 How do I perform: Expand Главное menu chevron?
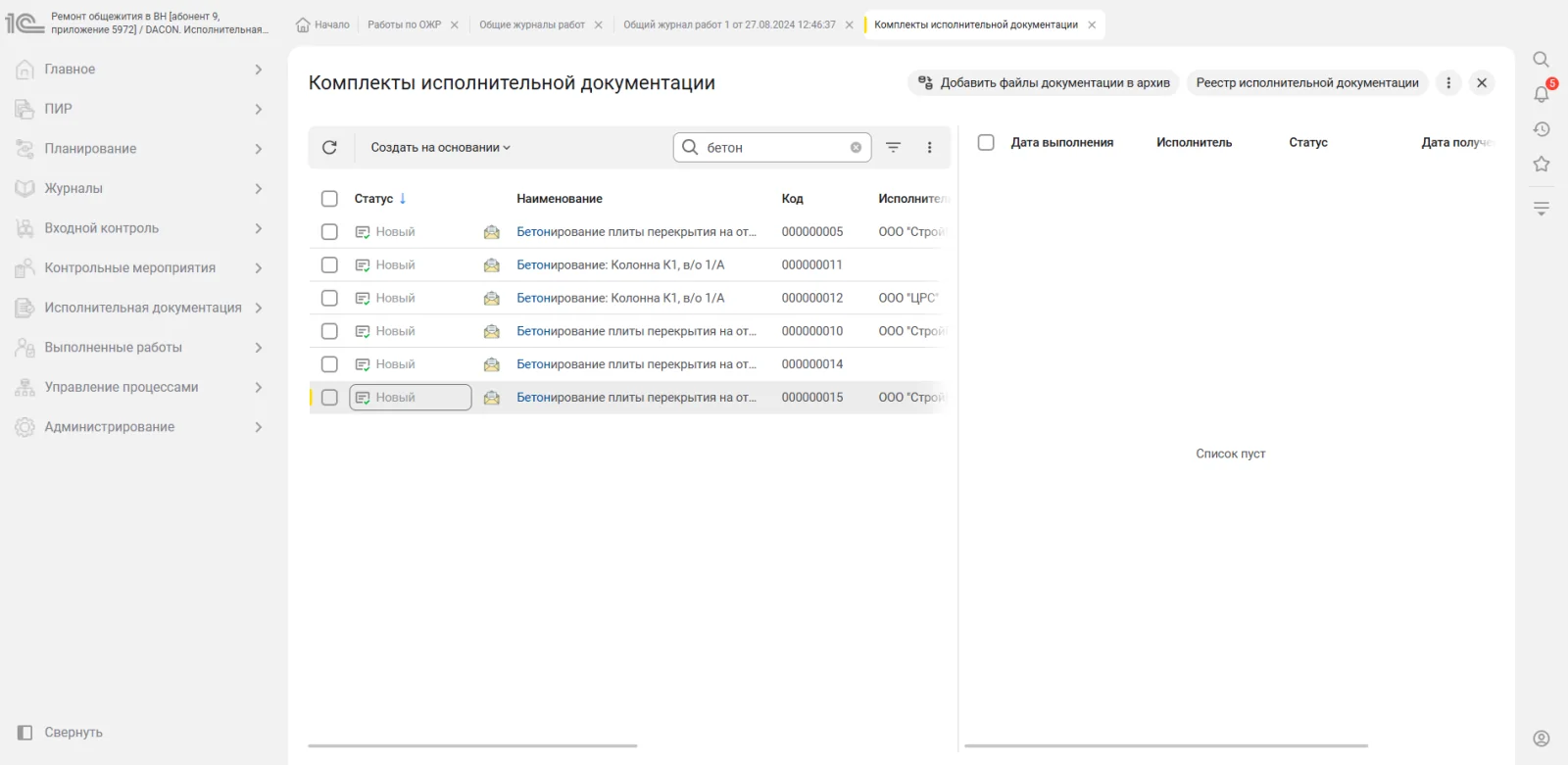tap(259, 70)
